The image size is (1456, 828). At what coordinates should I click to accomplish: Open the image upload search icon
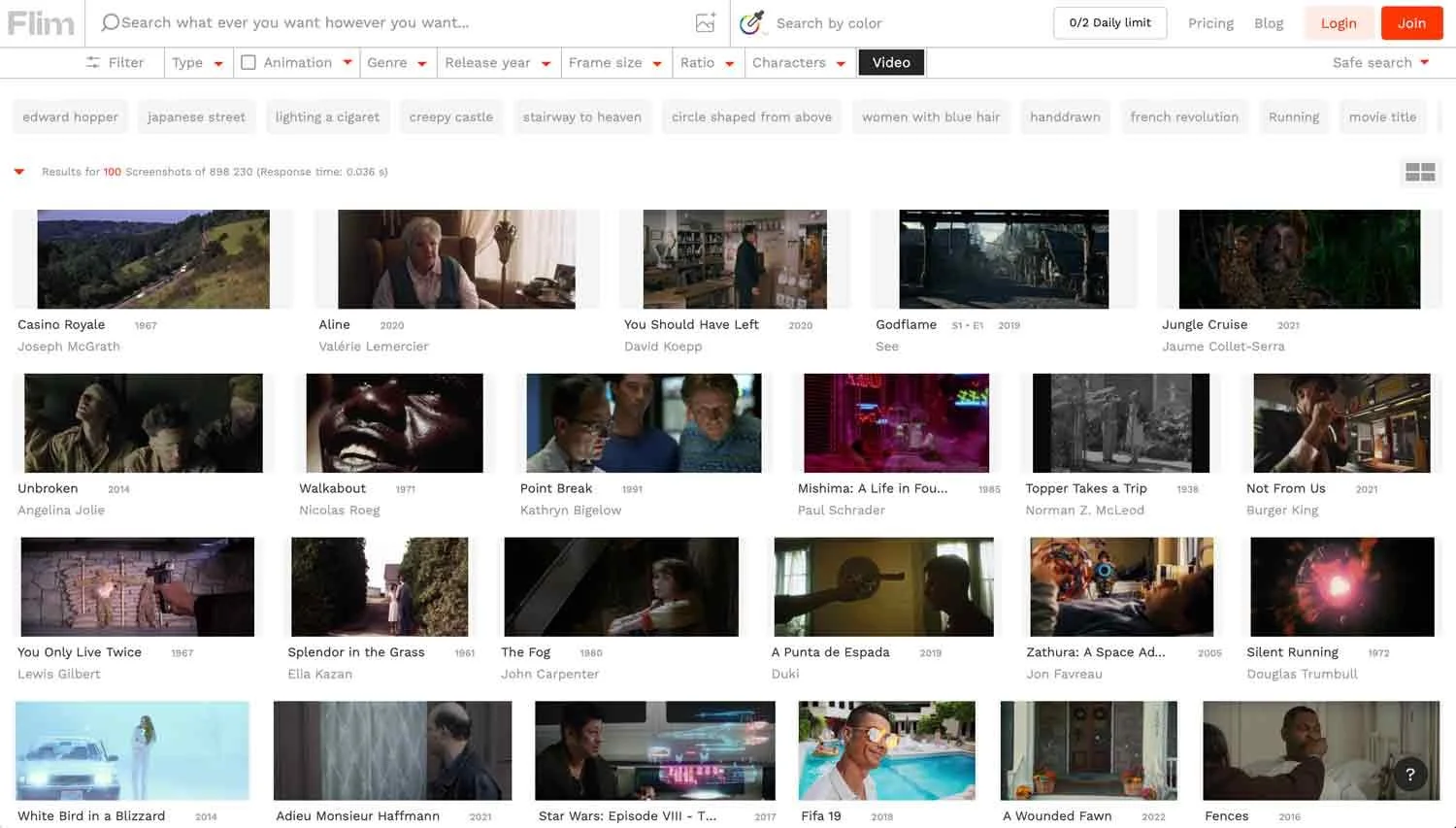point(706,22)
